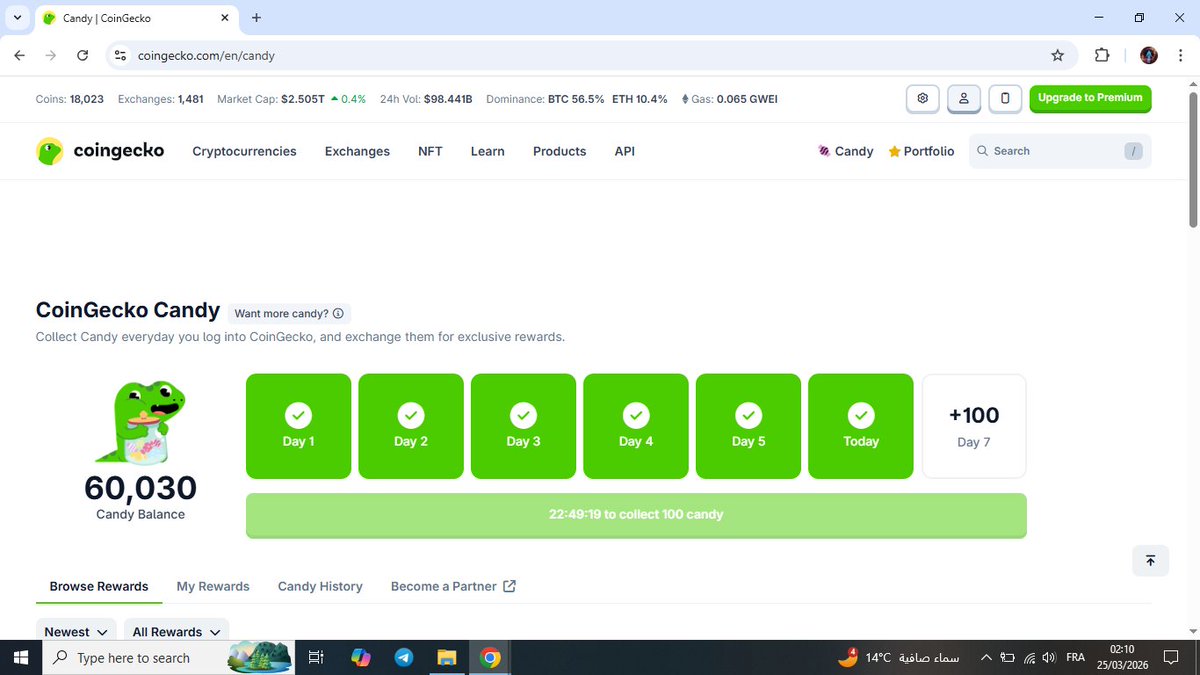1200x675 pixels.
Task: Open a new browser tab
Action: click(256, 18)
